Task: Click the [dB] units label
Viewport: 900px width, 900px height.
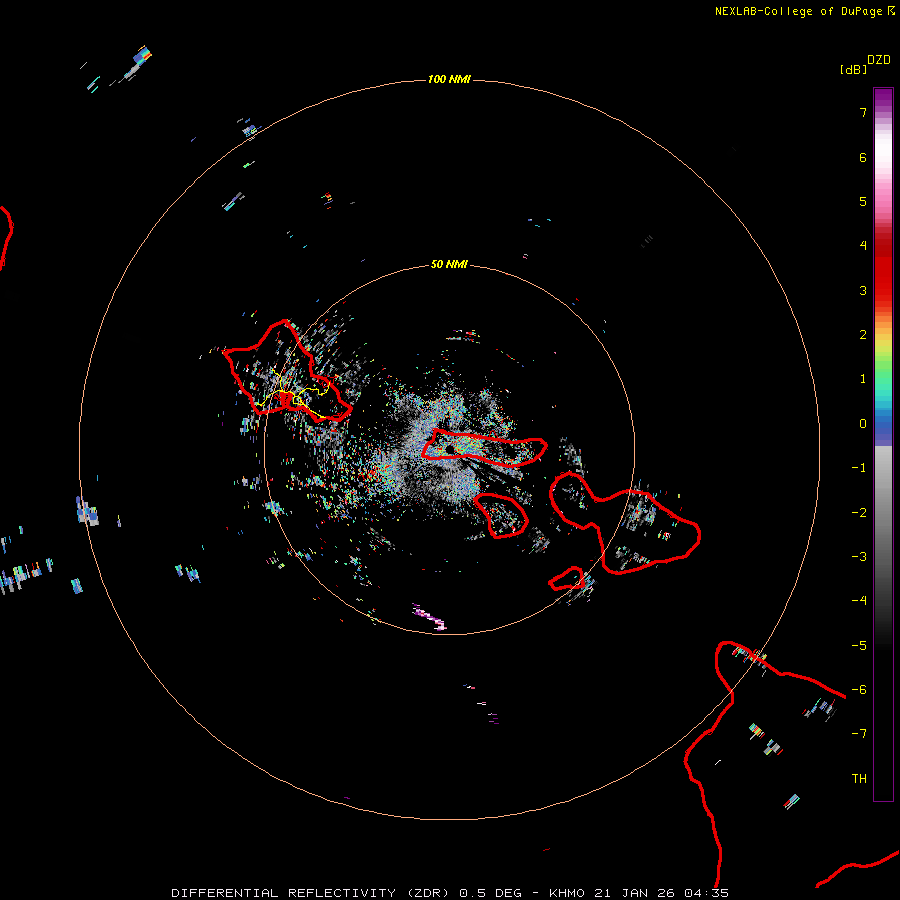Action: coord(853,69)
